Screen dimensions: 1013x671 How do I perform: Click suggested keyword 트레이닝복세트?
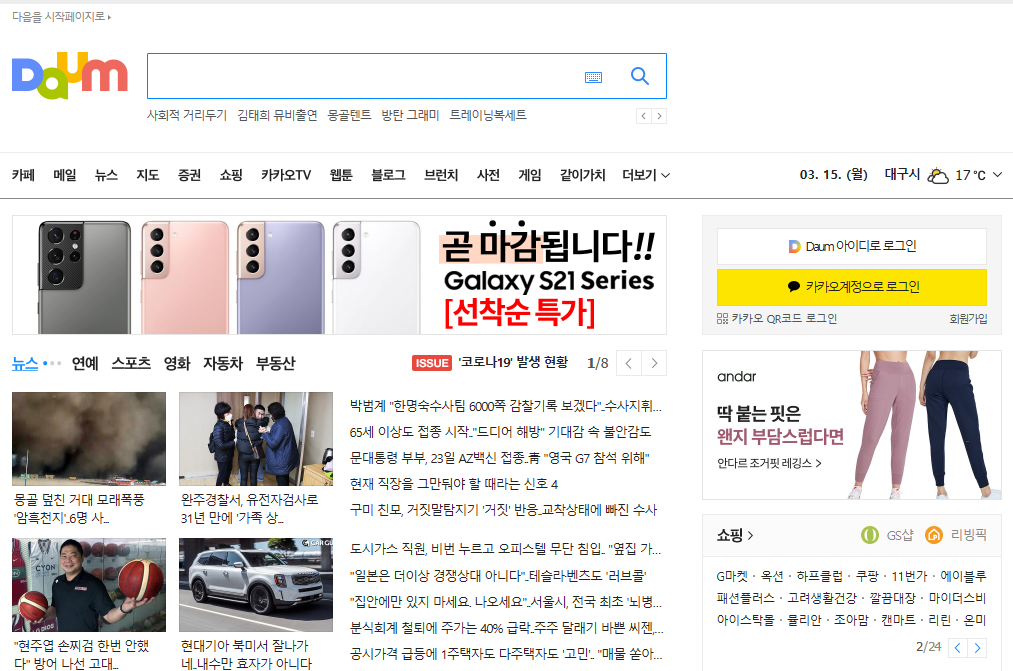(x=488, y=115)
